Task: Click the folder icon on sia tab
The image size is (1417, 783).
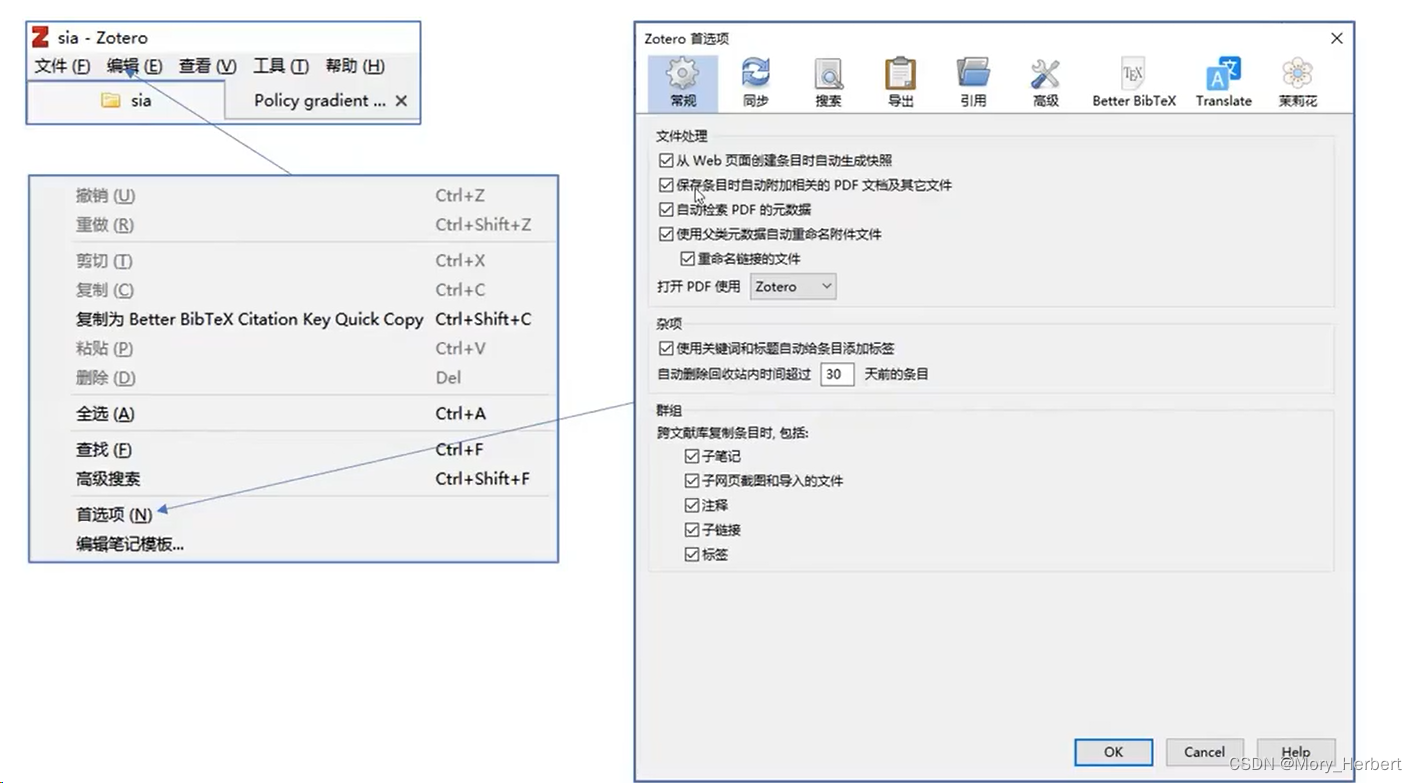Action: [x=111, y=100]
